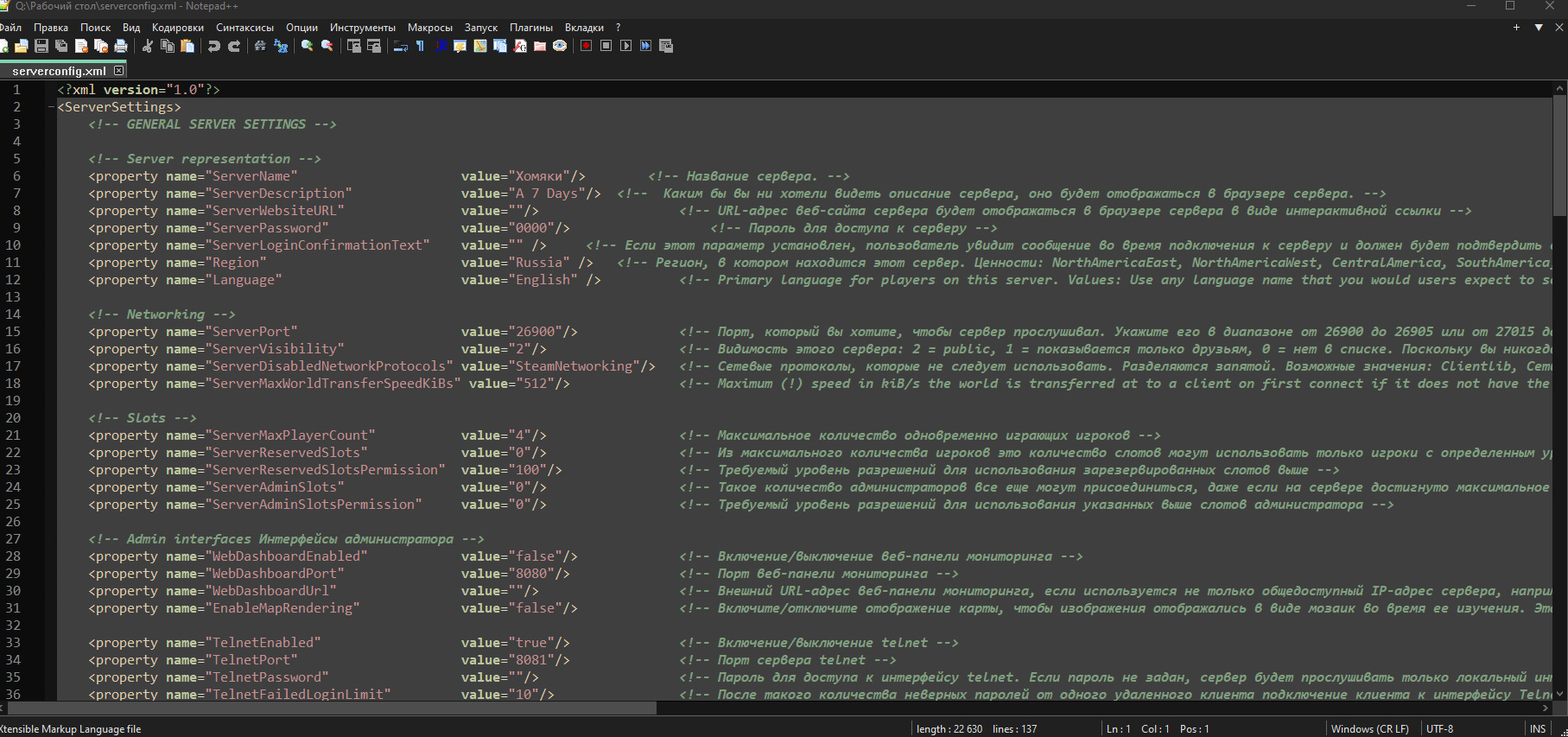Open the Плагины menu
1568x737 pixels.
pos(531,28)
